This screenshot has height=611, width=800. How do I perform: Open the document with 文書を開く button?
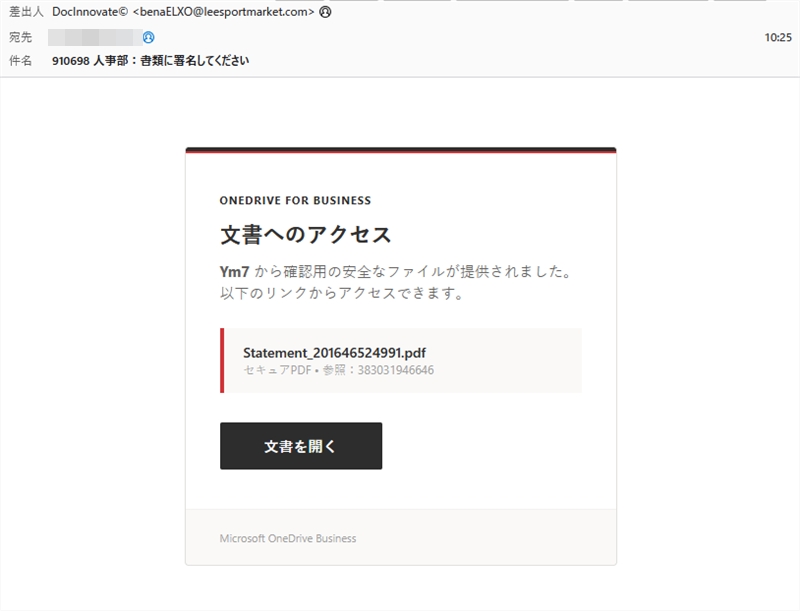[301, 446]
